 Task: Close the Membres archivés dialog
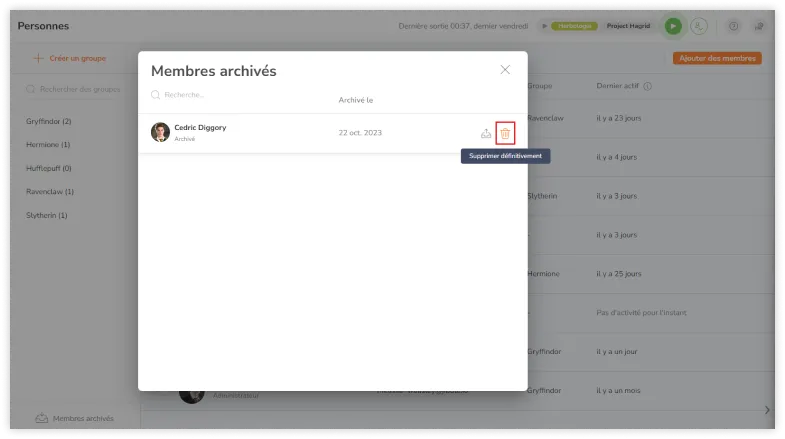click(505, 70)
